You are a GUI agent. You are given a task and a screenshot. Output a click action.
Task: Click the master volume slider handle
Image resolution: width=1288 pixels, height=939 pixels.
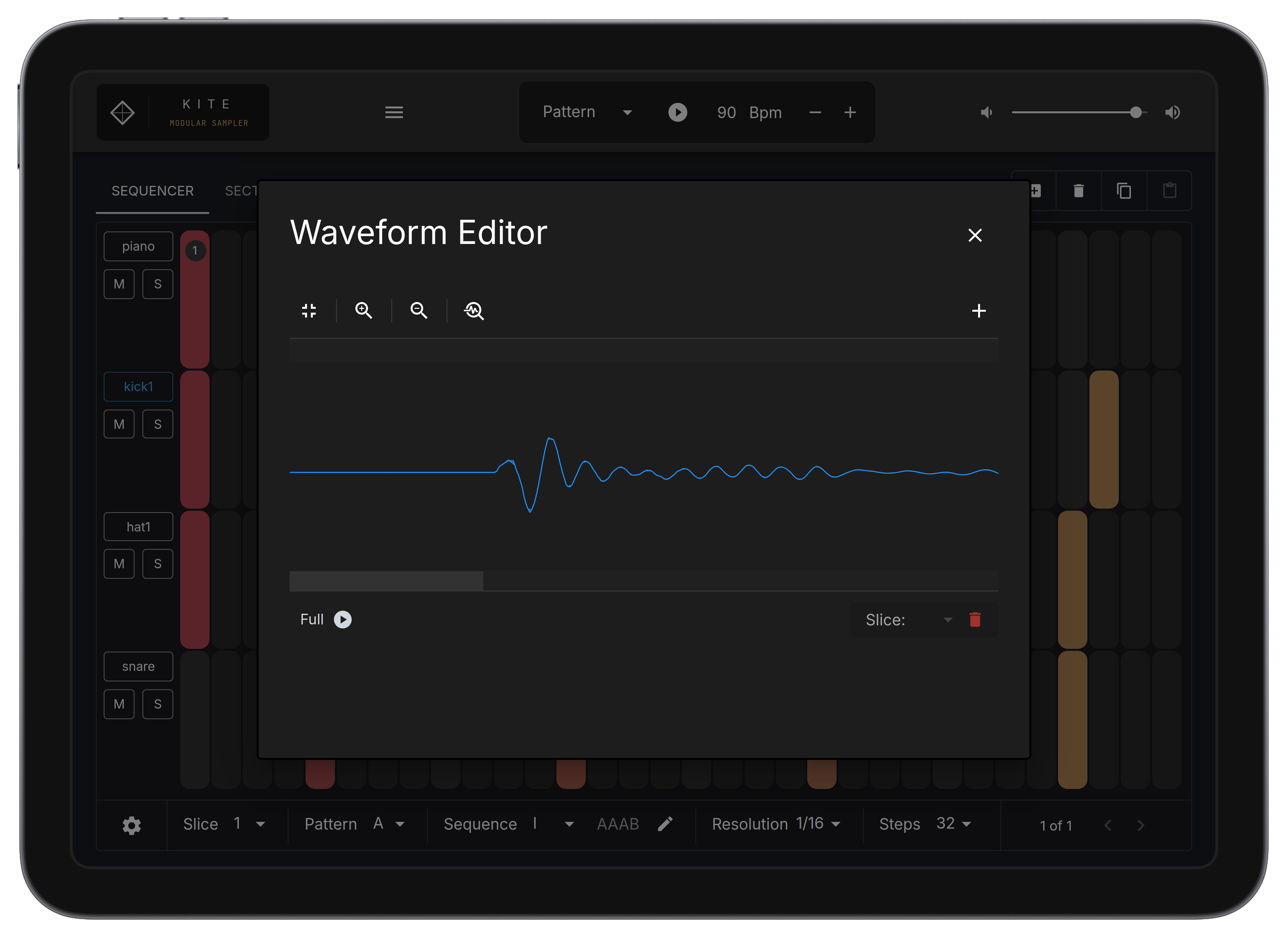[x=1135, y=113]
